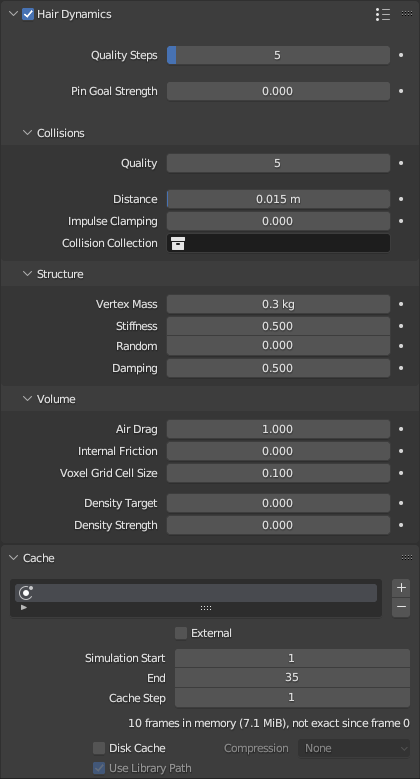The image size is (420, 780).
Task: Click the Distance 0.015 m field
Action: 278,199
